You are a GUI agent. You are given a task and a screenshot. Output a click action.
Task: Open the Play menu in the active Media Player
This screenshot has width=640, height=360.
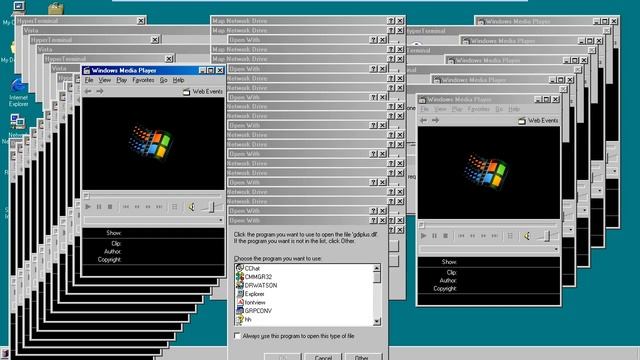click(x=121, y=80)
